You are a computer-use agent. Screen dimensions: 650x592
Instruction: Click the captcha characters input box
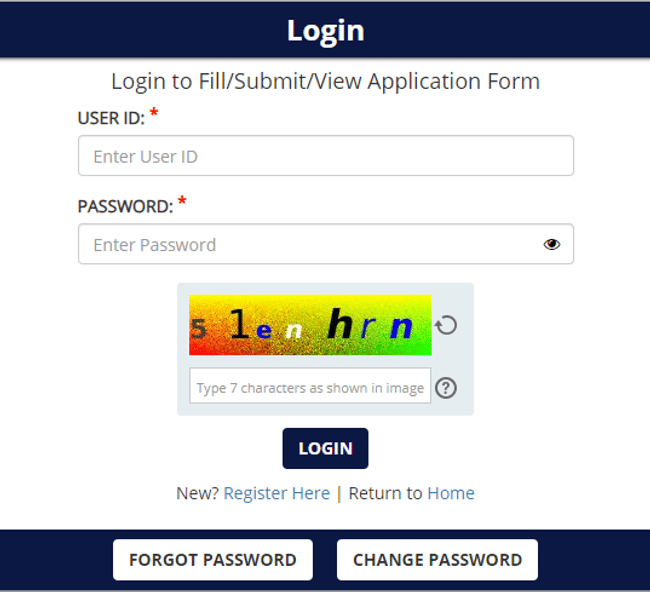pos(310,387)
